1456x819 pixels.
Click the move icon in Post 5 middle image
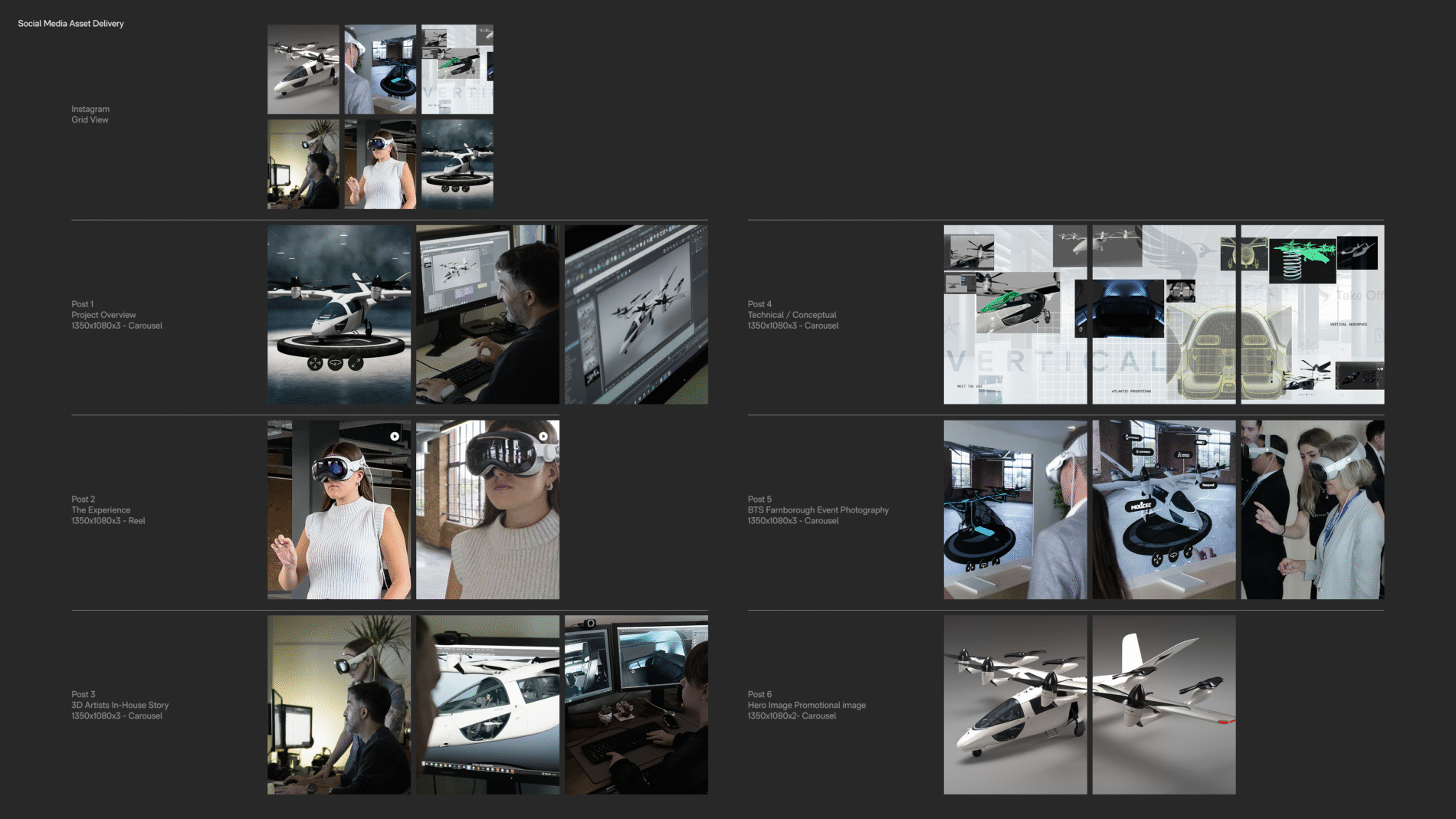click(1159, 560)
